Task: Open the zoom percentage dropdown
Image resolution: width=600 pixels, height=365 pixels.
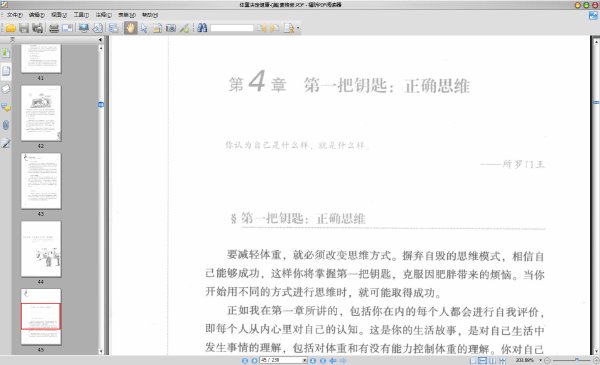Action: click(541, 360)
